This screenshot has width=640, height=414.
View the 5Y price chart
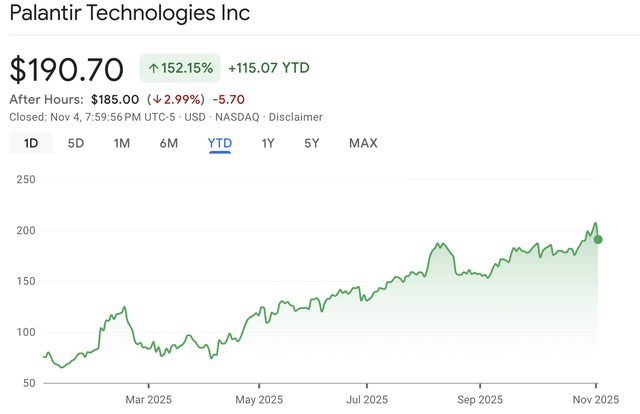pos(312,143)
